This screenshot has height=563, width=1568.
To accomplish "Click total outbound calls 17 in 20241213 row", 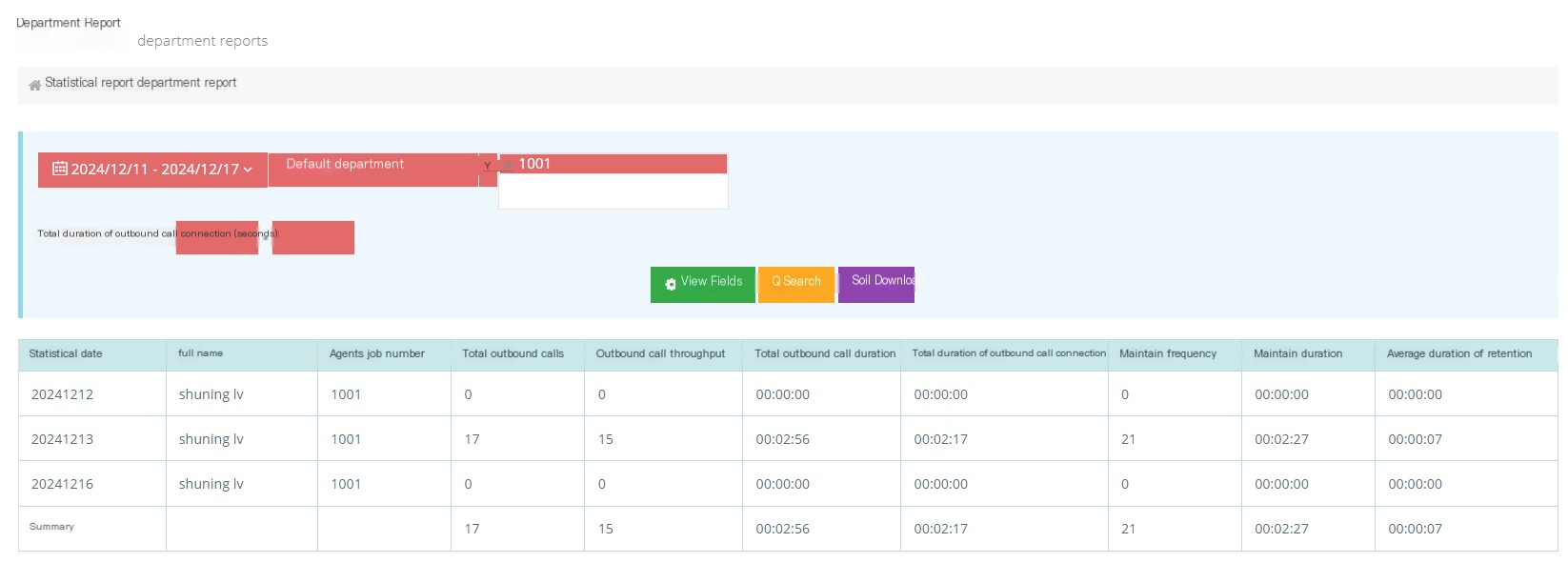I will pos(472,439).
